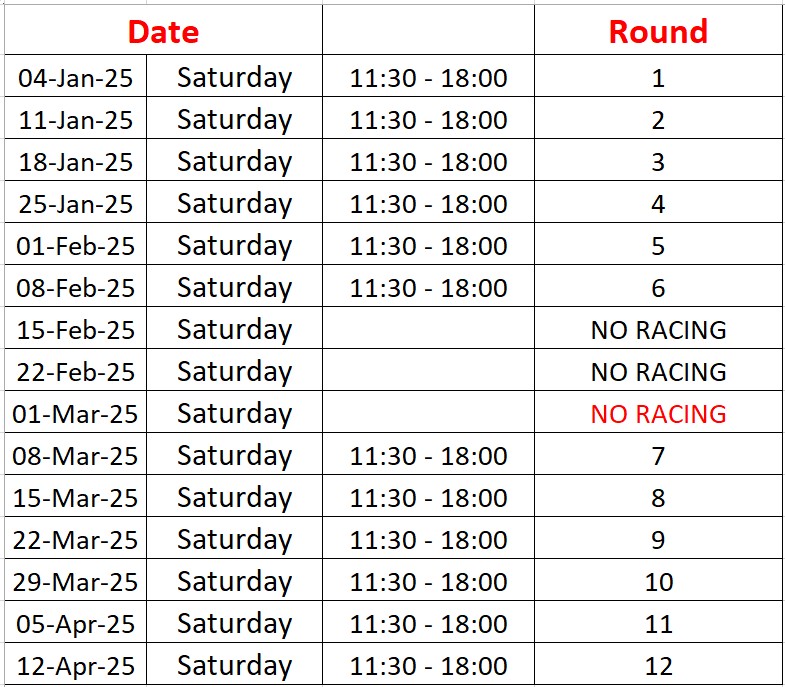Screen dimensions: 785x687
Task: Click the round 12 cell
Action: click(658, 664)
